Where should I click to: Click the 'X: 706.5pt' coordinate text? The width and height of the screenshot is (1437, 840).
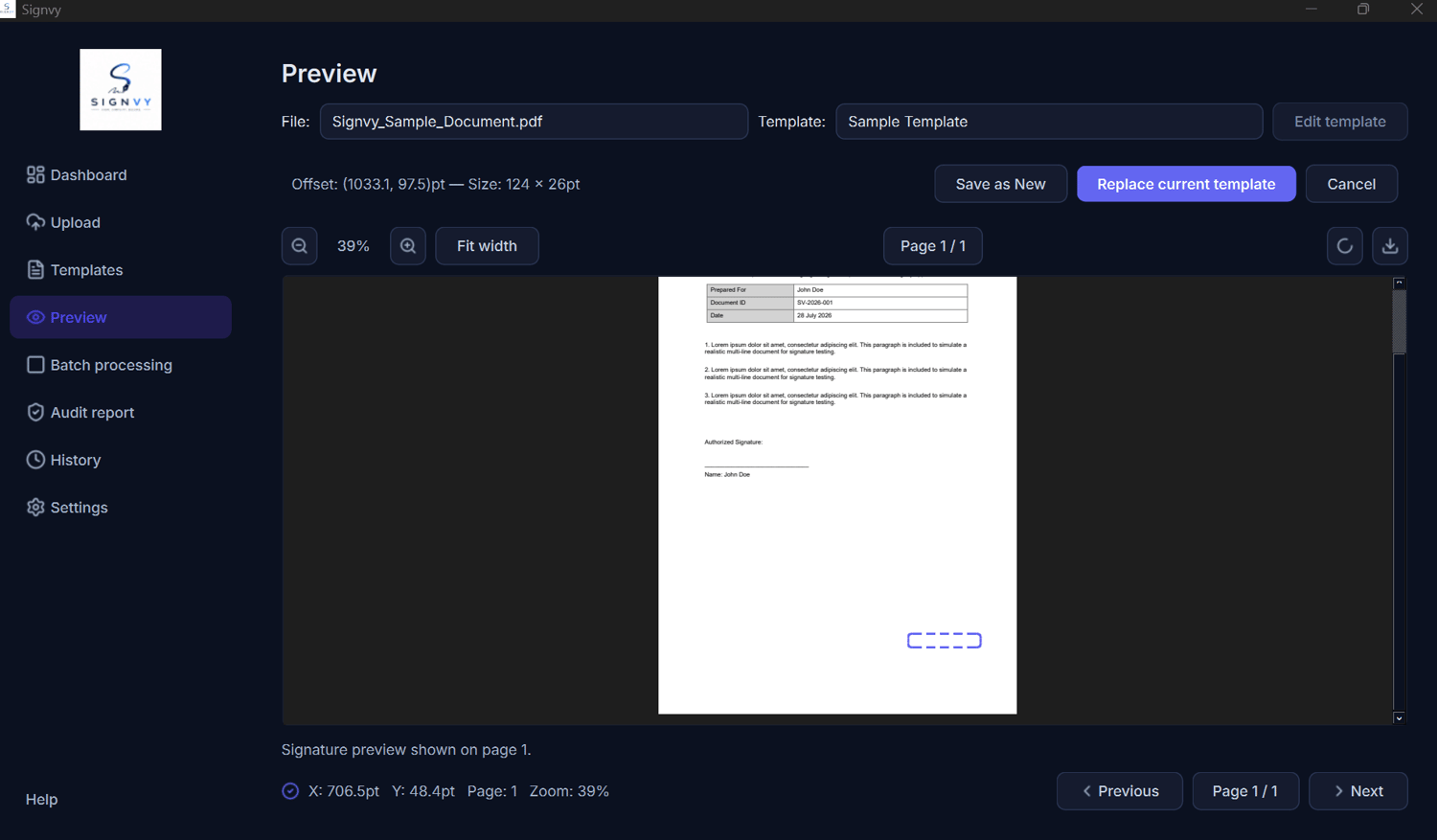(344, 791)
